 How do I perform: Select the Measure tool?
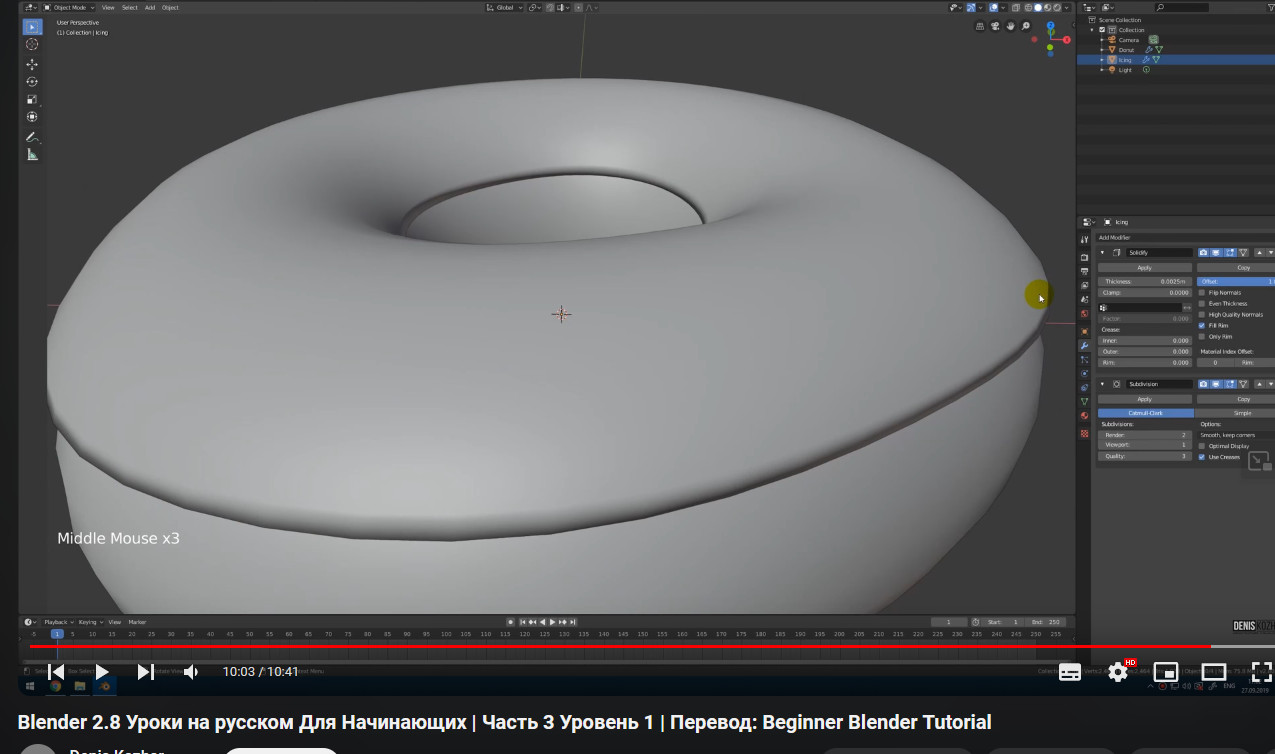32,155
